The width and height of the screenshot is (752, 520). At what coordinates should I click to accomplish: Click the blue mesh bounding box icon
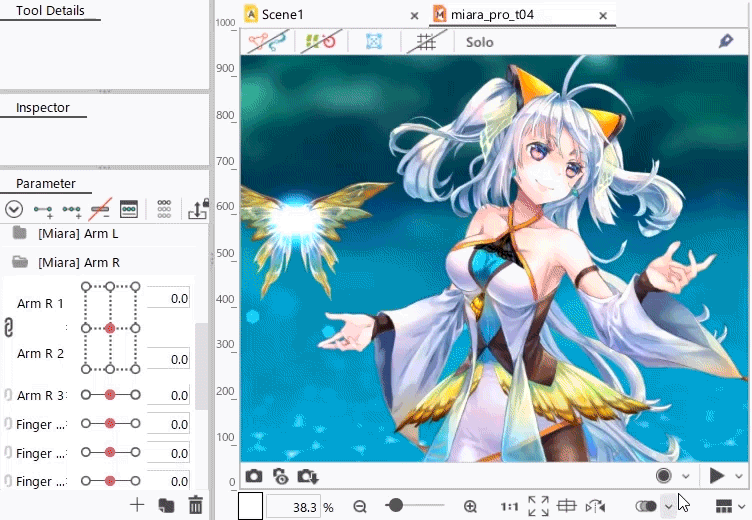tap(374, 42)
